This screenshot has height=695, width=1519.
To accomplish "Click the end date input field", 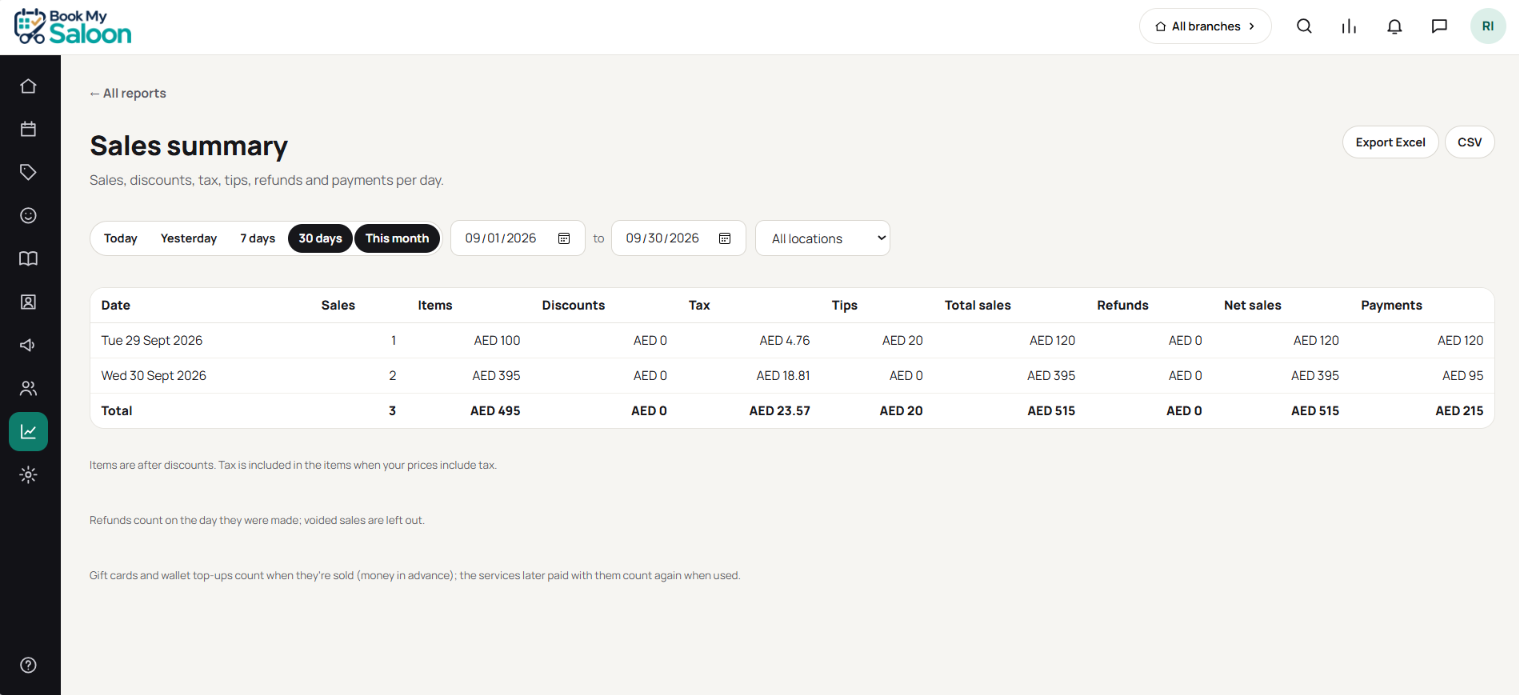I will coord(678,238).
